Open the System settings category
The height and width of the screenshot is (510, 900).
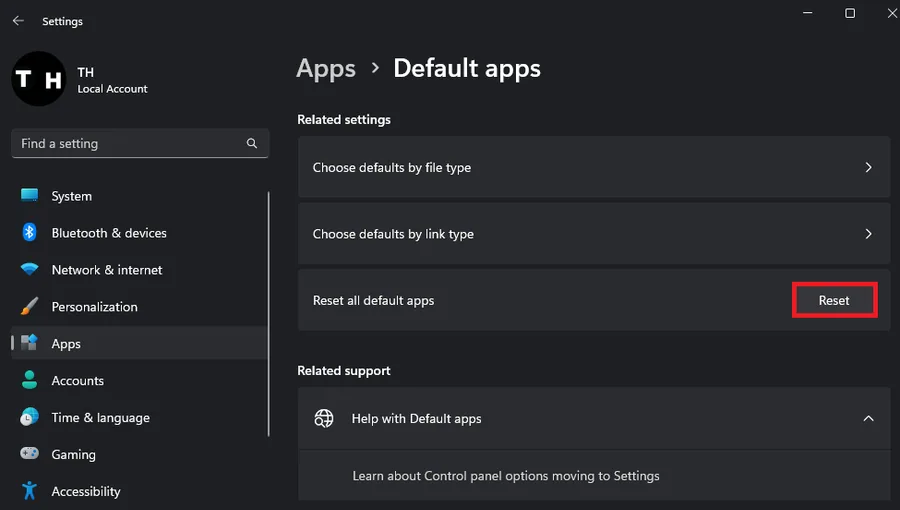pos(139,196)
